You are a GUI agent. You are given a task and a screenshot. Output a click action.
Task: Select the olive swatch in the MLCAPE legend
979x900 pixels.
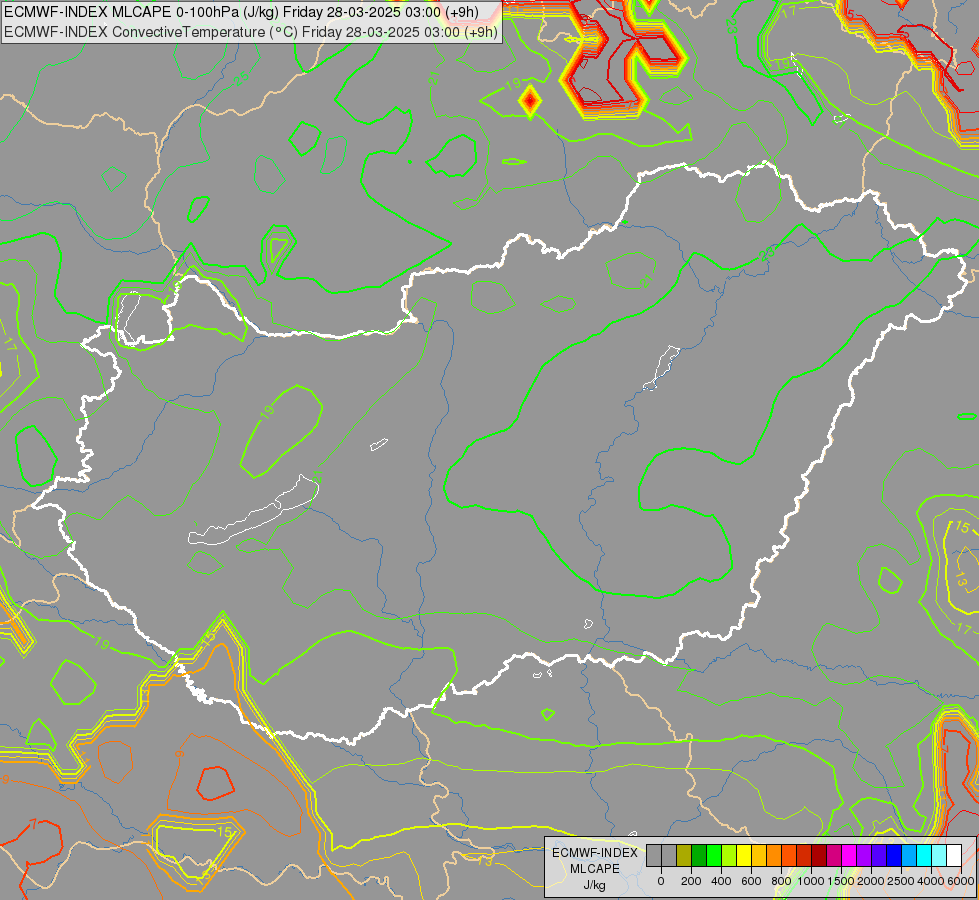(684, 855)
